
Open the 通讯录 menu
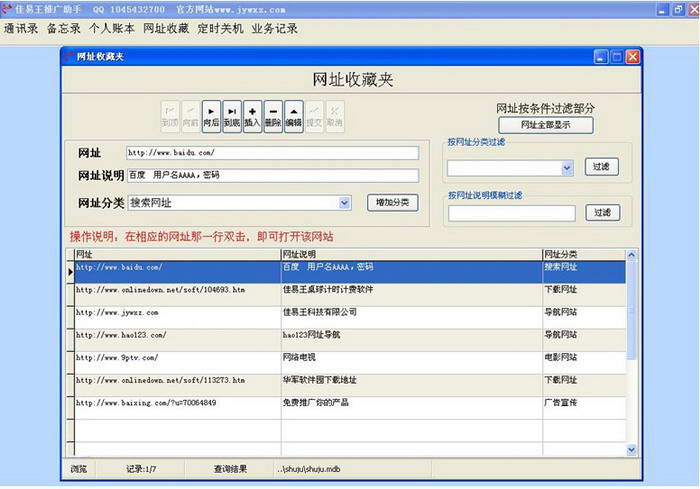tap(21, 29)
